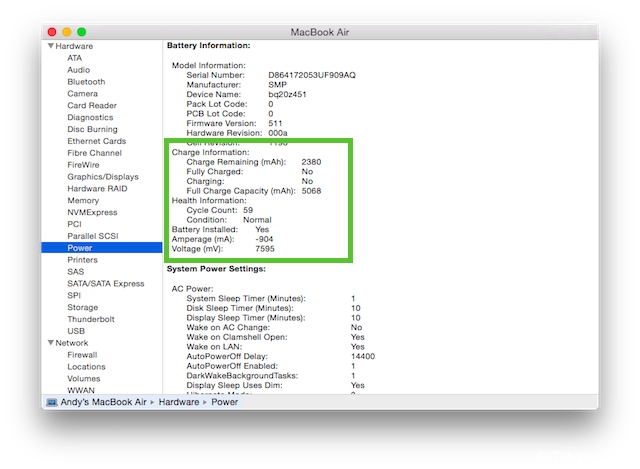Image resolution: width=640 pixels, height=469 pixels.
Task: Collapse the Hardware disclosure triangle
Action: [x=51, y=46]
